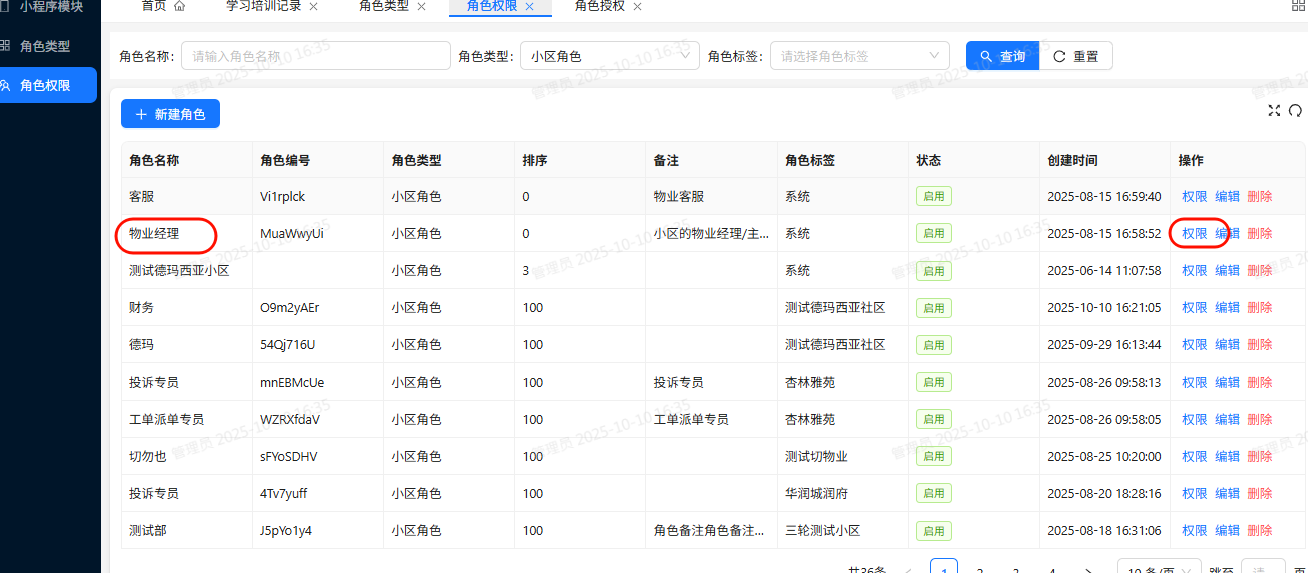This screenshot has width=1308, height=573.
Task: Click the 华润城润府 tag cell
Action: [817, 493]
